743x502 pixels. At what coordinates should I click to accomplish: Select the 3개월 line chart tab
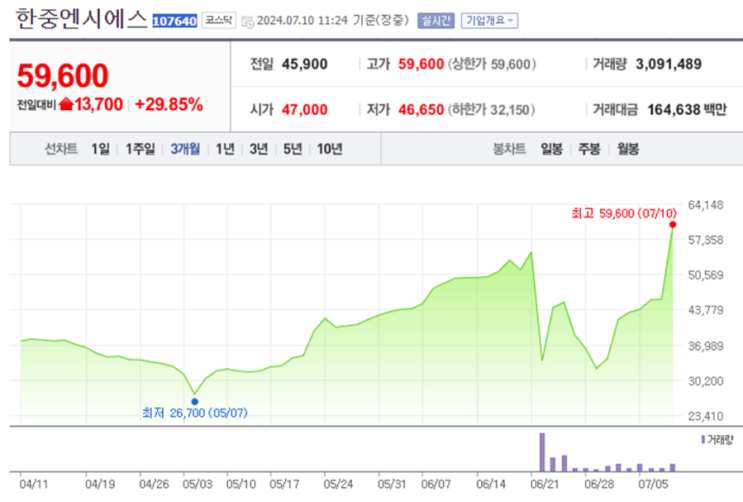185,149
